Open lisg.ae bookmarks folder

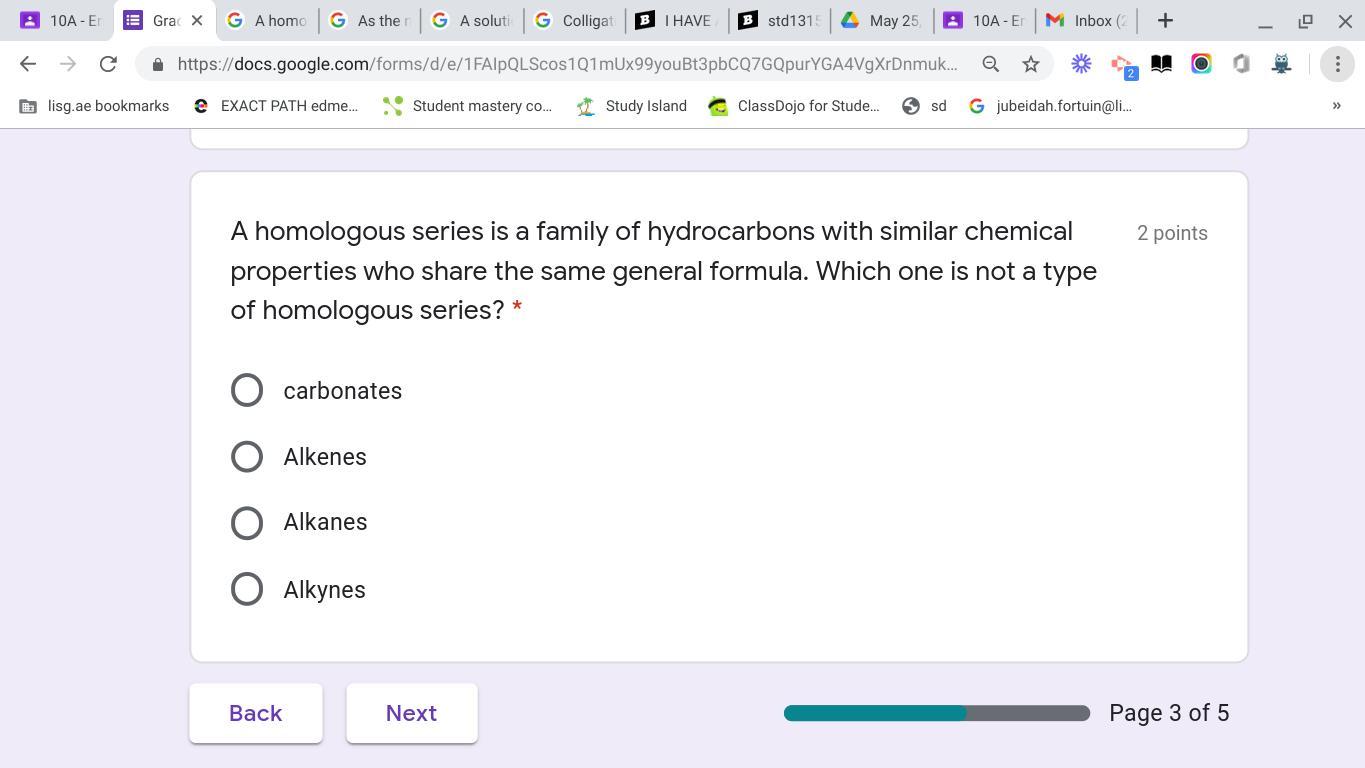pyautogui.click(x=95, y=106)
